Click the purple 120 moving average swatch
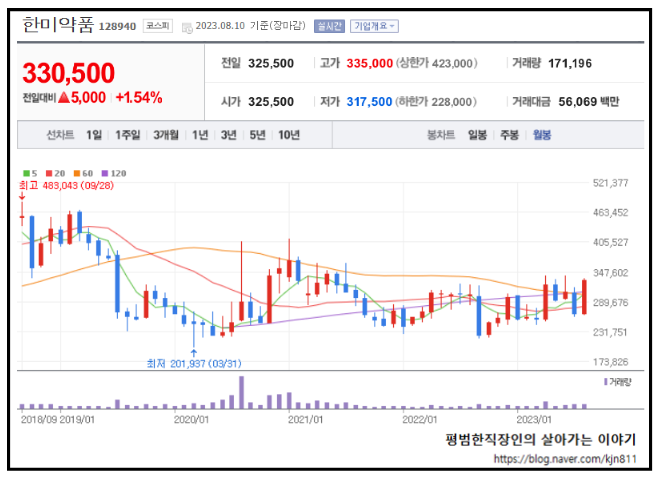The height and width of the screenshot is (477, 656). [105, 173]
